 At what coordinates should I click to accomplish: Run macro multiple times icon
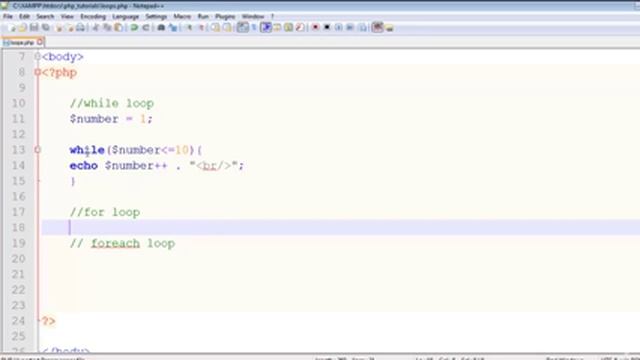click(x=350, y=28)
